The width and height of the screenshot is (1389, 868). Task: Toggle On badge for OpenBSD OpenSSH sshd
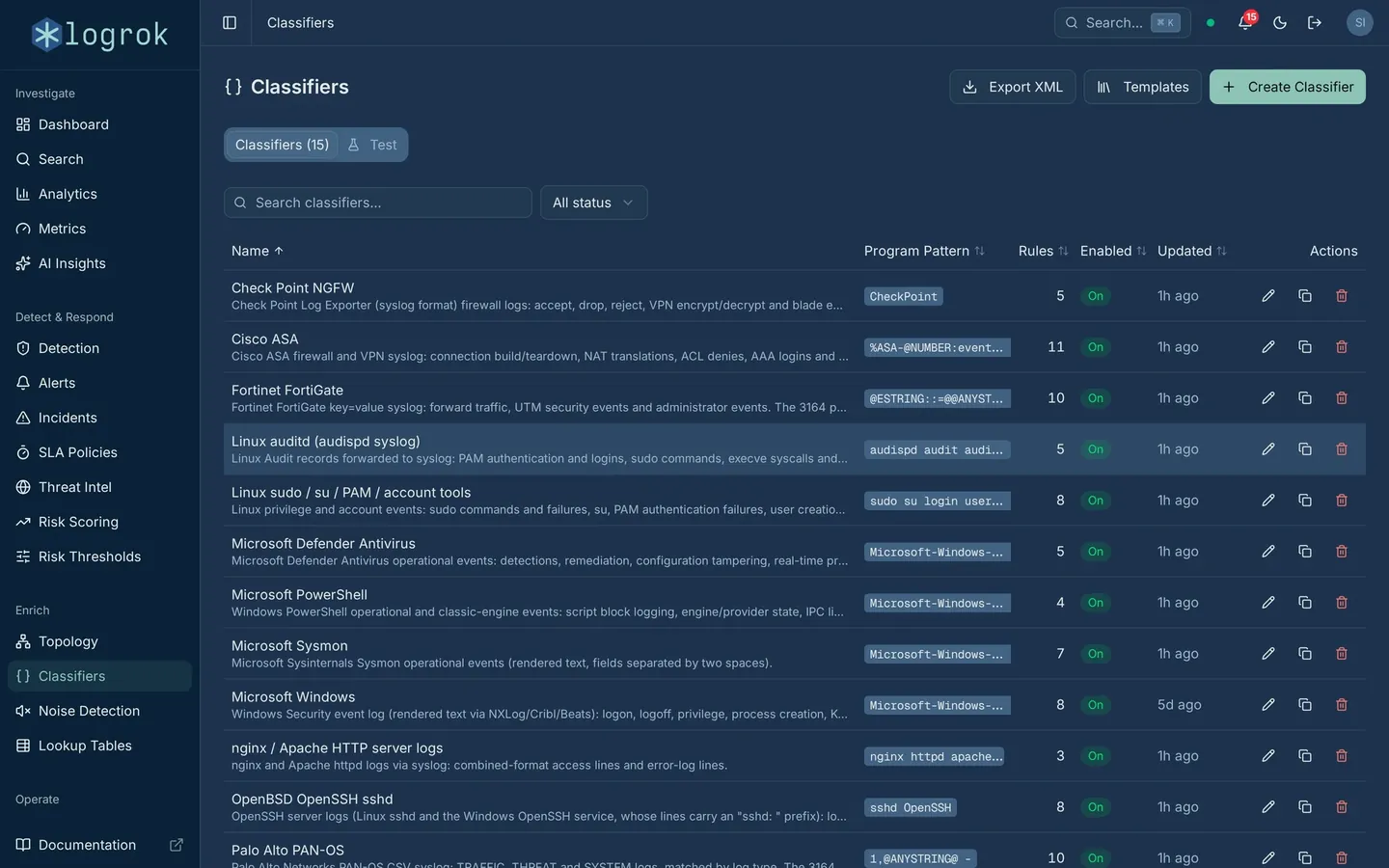[1096, 807]
